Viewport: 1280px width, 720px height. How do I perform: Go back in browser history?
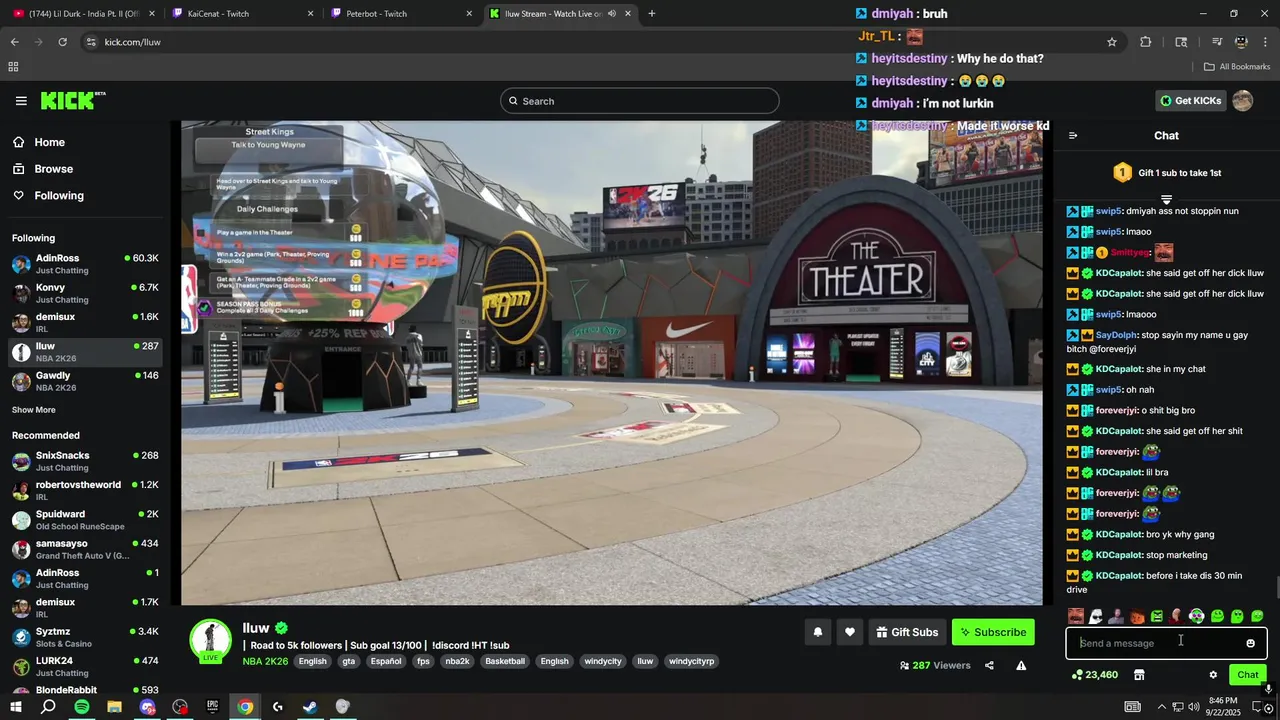pos(14,42)
